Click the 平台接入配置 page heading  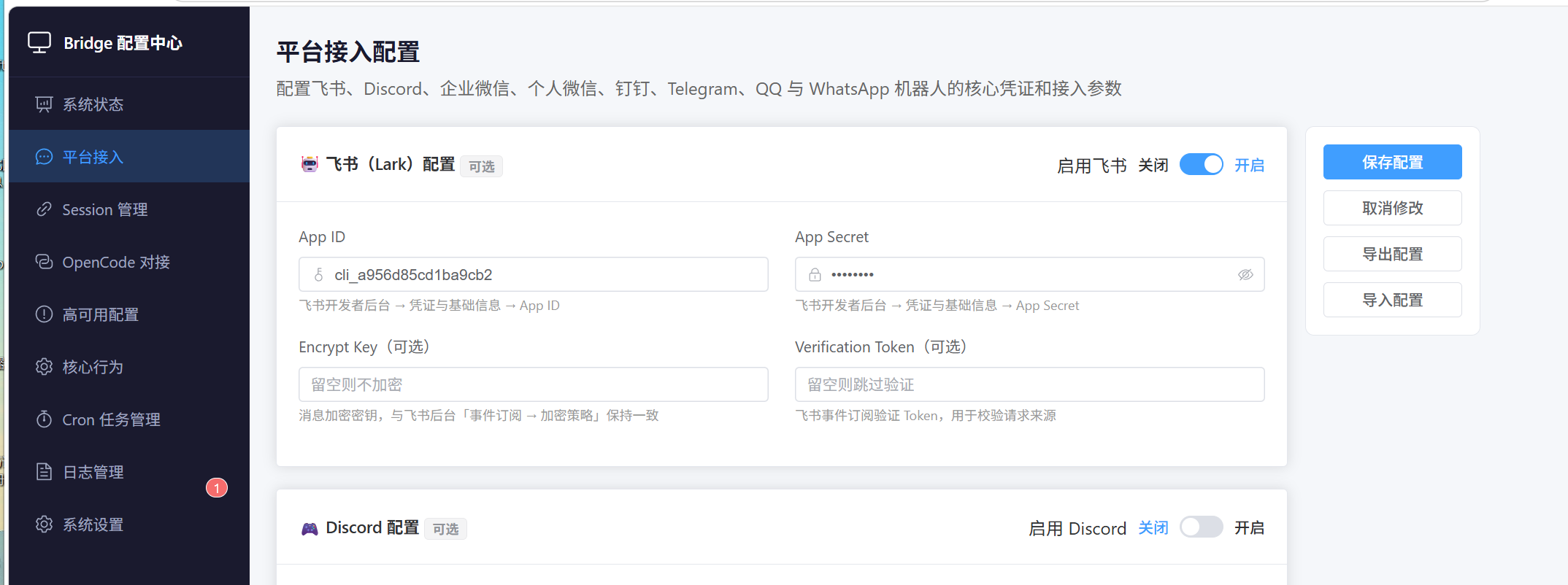point(348,52)
